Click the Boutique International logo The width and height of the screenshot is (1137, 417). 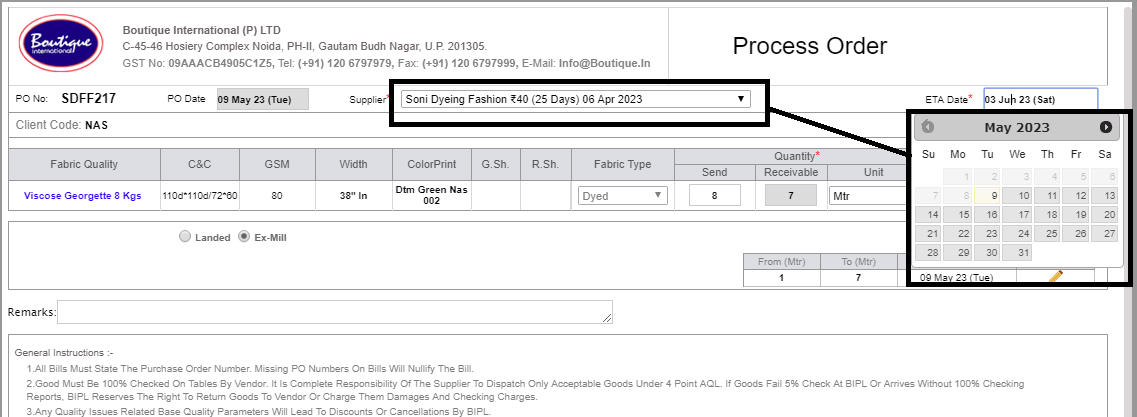[x=61, y=43]
